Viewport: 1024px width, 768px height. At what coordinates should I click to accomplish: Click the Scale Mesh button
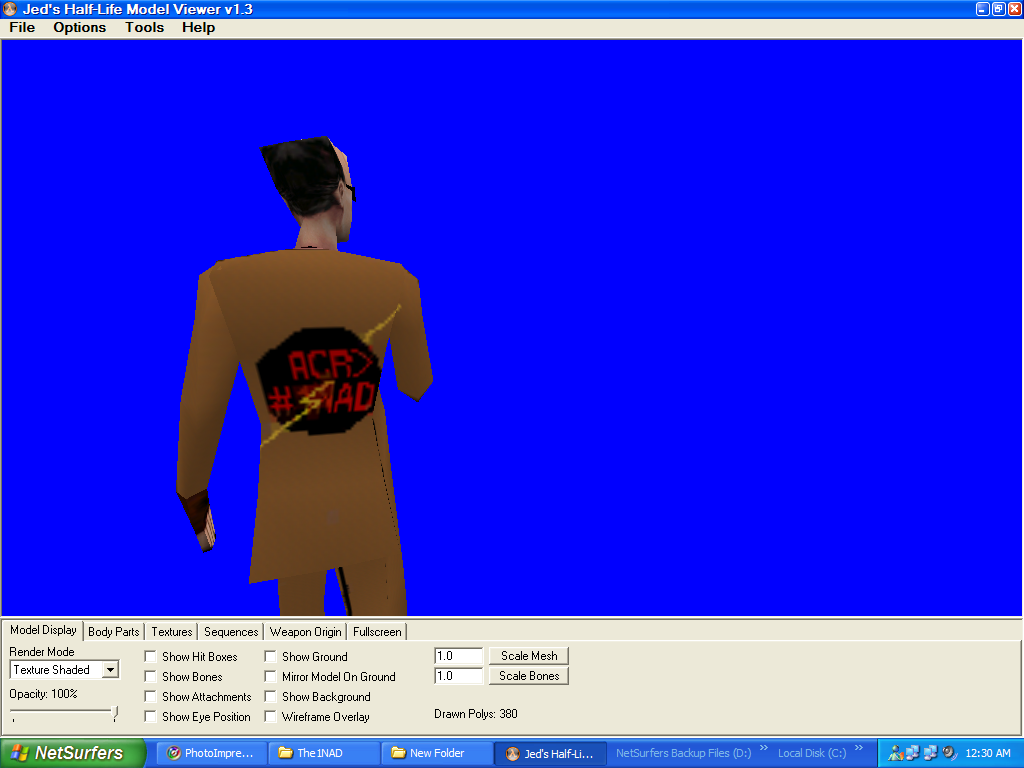point(529,656)
